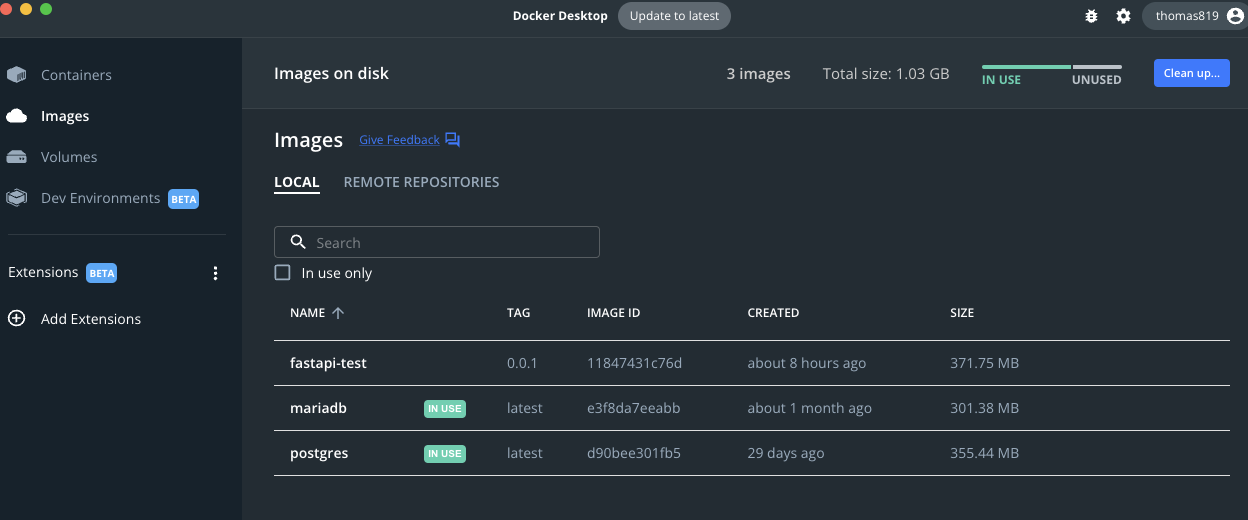Sort by the NAME column header
Screen dimensions: 1248x520
(x=308, y=313)
